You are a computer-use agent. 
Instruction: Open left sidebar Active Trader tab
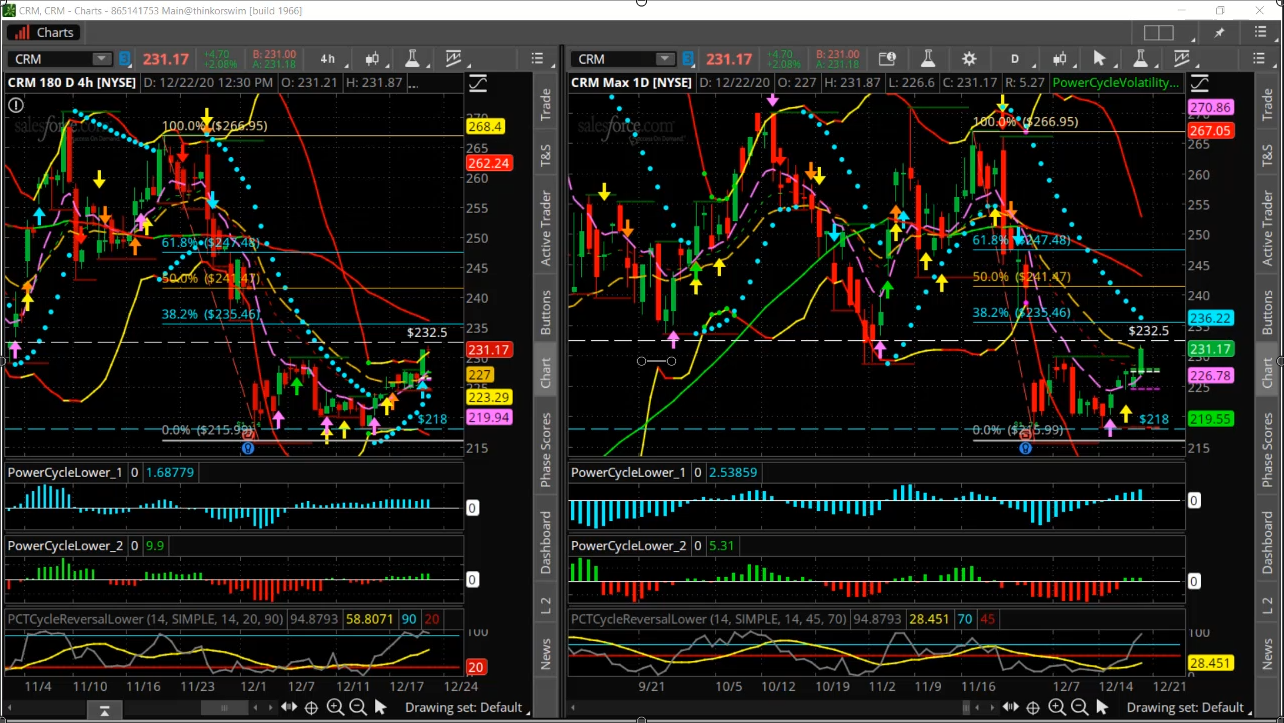tap(546, 229)
